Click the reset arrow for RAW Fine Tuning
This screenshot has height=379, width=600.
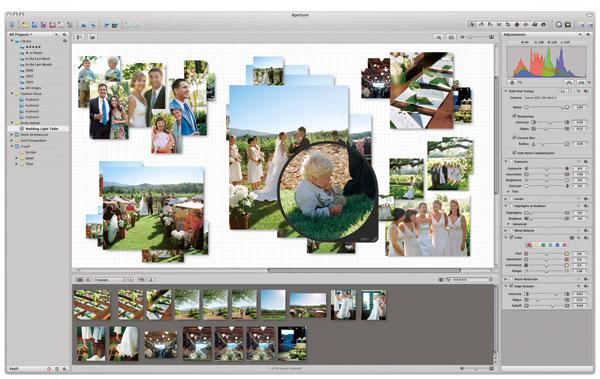click(579, 91)
